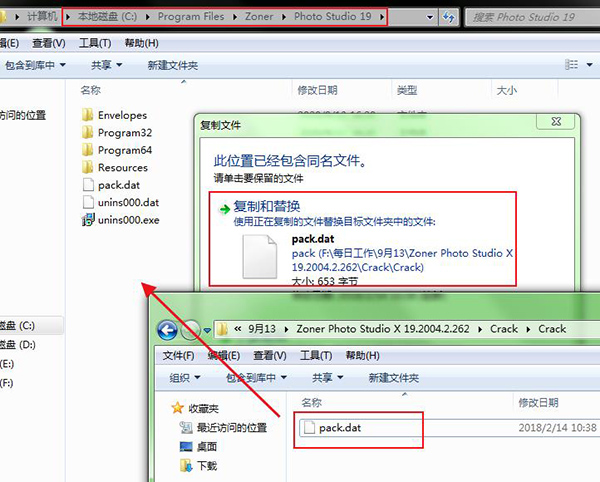Click the back arrow in the Crack window

(x=167, y=330)
